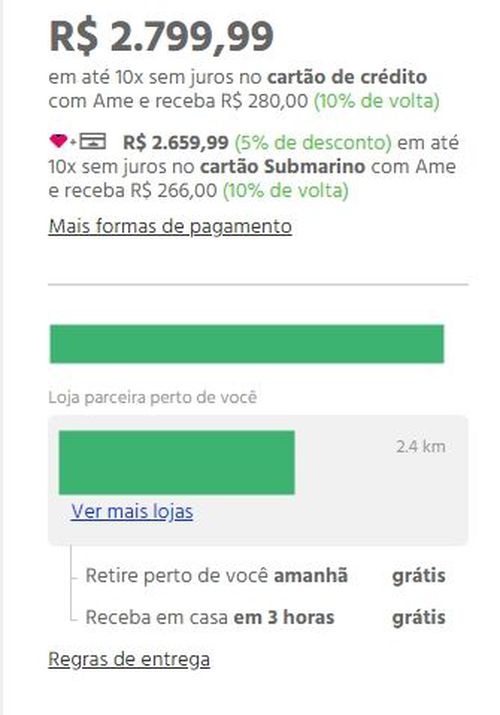
Task: Click the R$ 2.659,99 discounted price
Action: coord(176,143)
